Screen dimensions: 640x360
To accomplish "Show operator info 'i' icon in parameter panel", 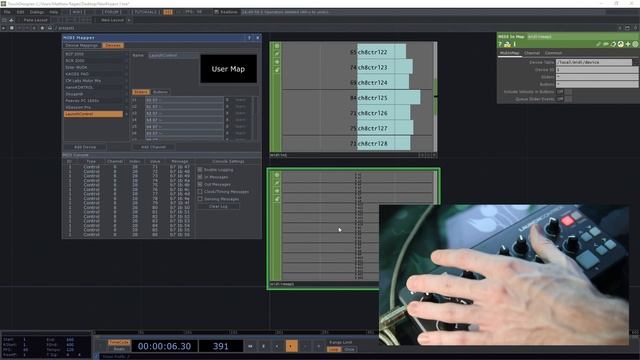I will click(x=514, y=44).
